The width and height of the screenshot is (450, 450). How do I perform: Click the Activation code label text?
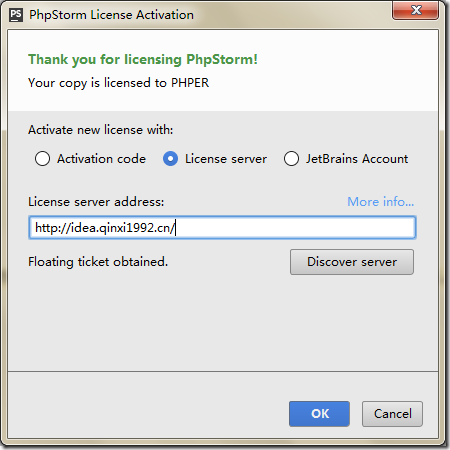click(x=101, y=159)
